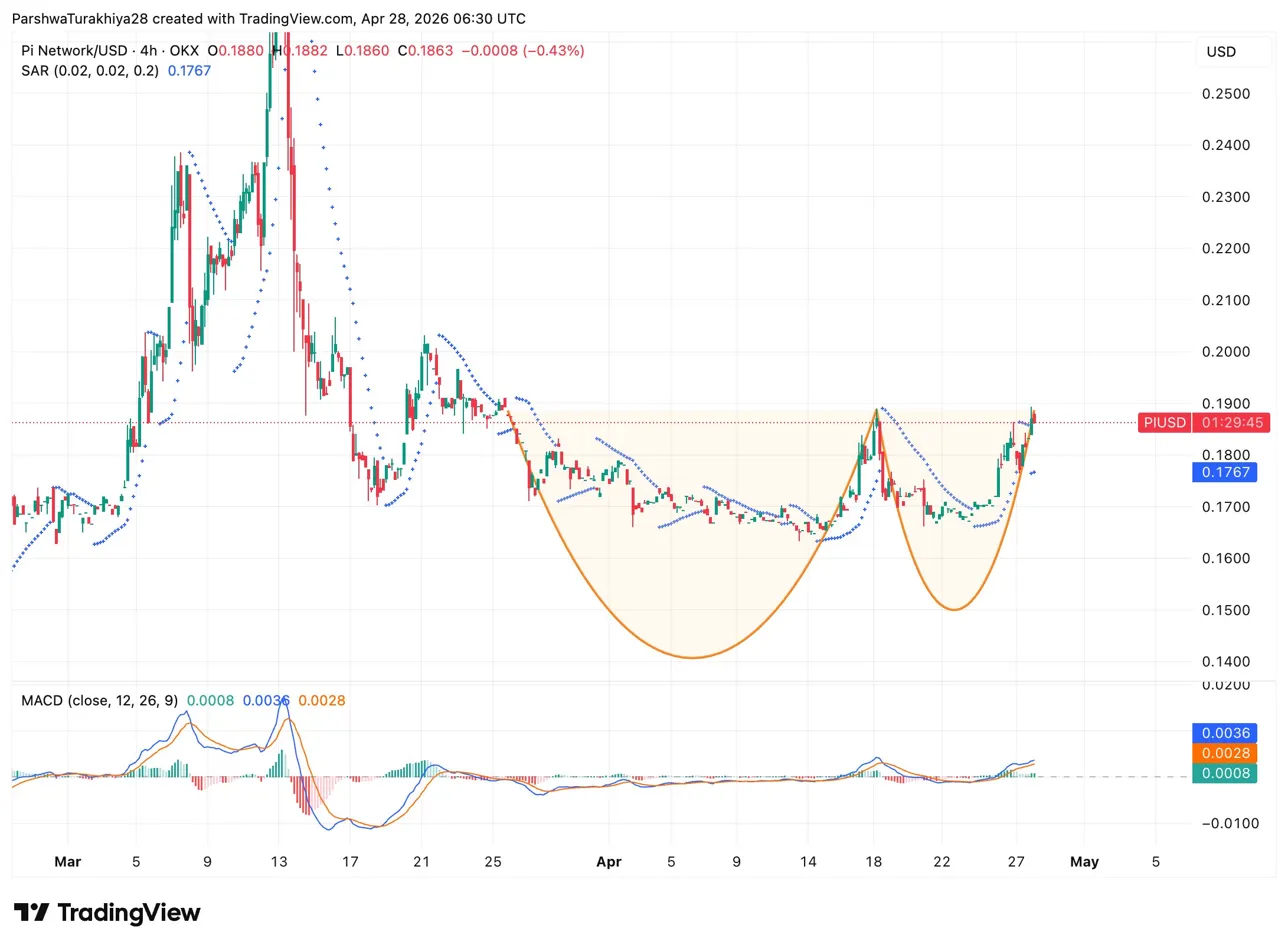The height and width of the screenshot is (948, 1288).
Task: Select the Apr label on the time axis
Action: tap(609, 861)
